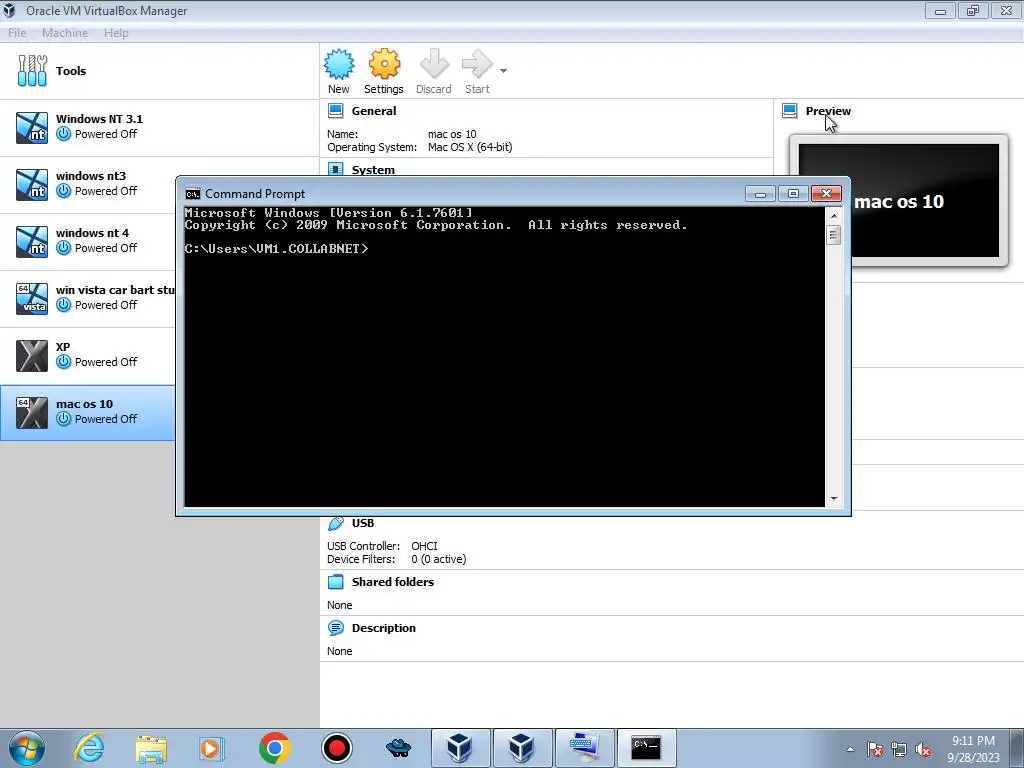Open Windows Explorer folder in taskbar

(x=151, y=748)
